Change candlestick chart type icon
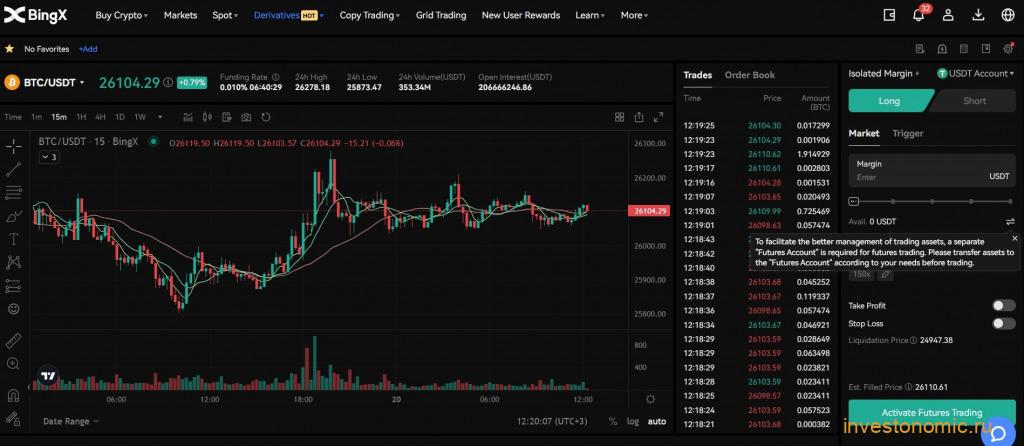The width and height of the screenshot is (1024, 446). pyautogui.click(x=208, y=117)
